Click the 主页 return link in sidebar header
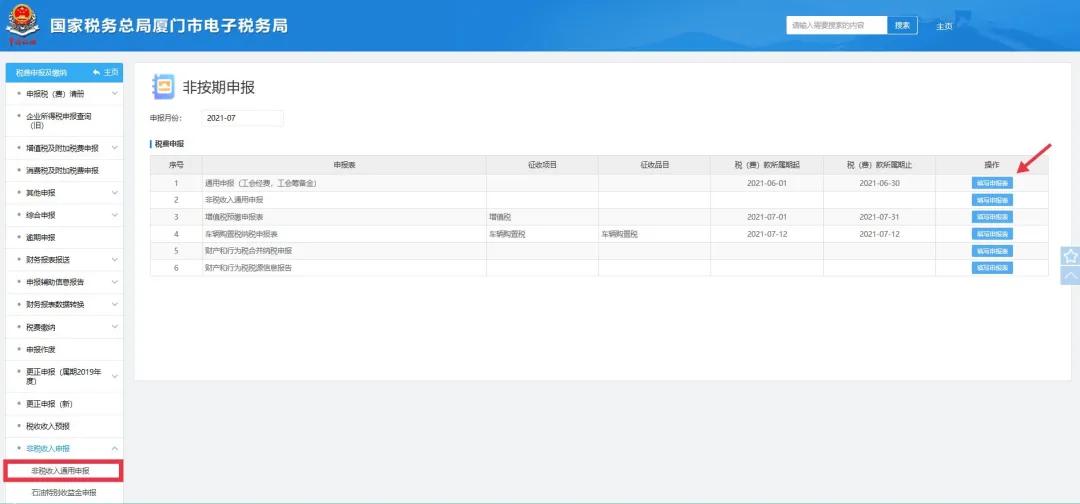The height and width of the screenshot is (504, 1080). 105,72
